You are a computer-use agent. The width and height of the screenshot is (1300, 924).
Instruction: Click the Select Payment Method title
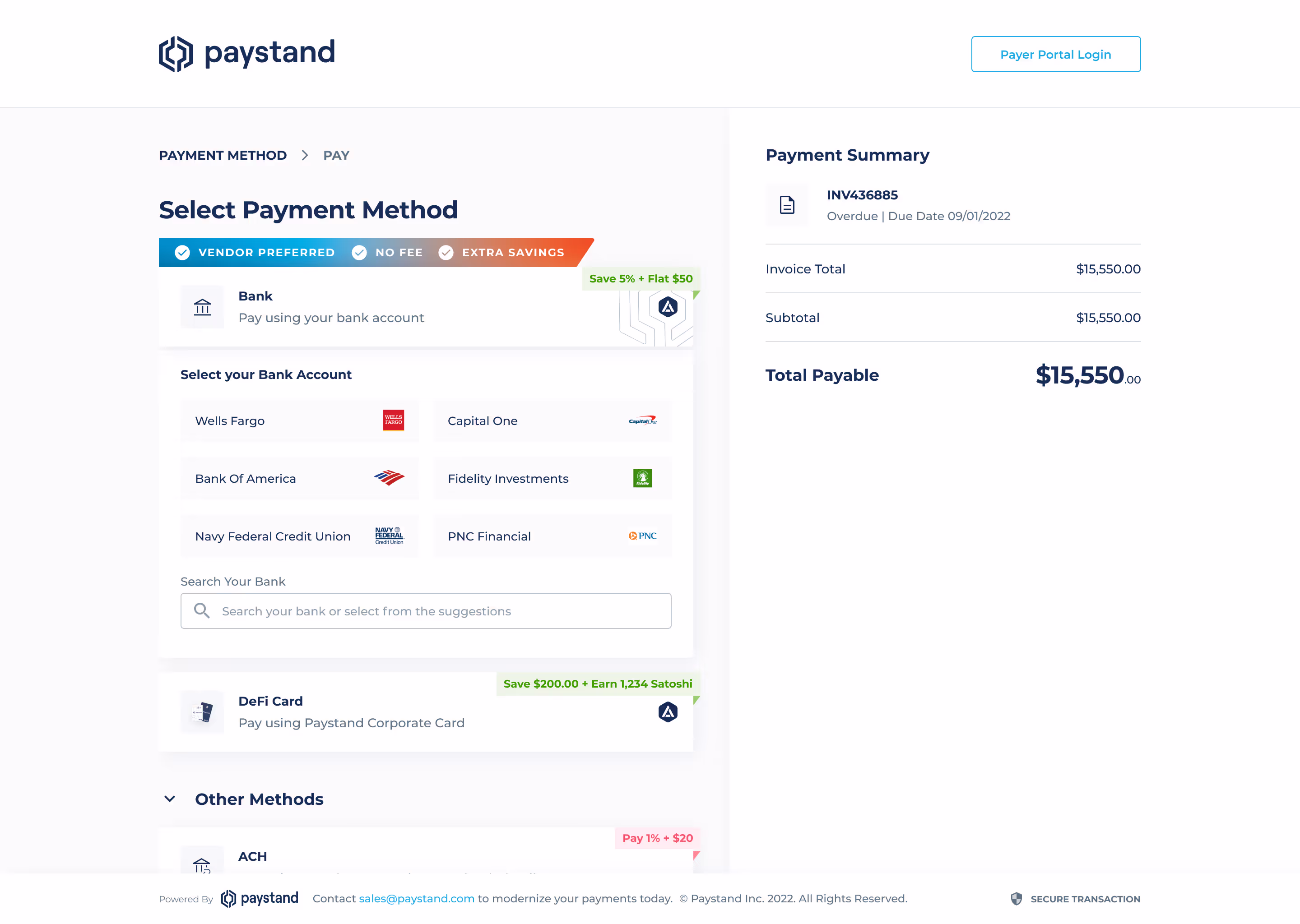pos(308,210)
